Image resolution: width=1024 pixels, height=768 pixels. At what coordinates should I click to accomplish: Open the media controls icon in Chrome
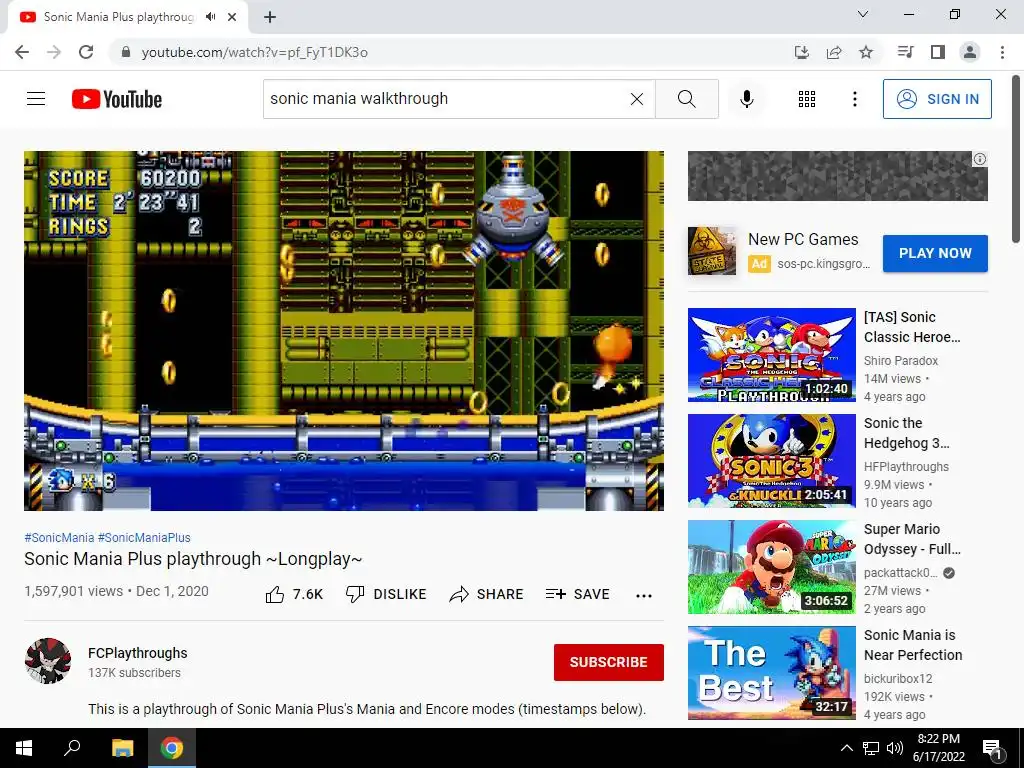pos(905,52)
